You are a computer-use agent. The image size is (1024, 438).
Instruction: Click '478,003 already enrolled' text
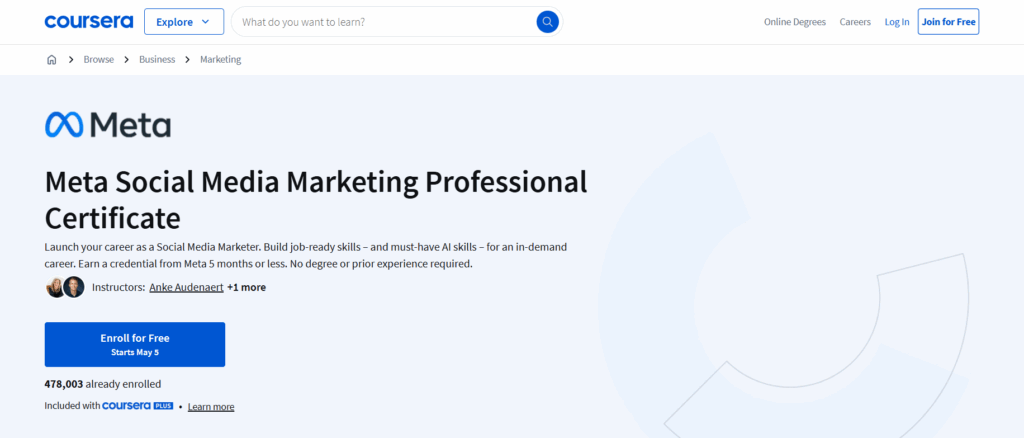coord(103,384)
